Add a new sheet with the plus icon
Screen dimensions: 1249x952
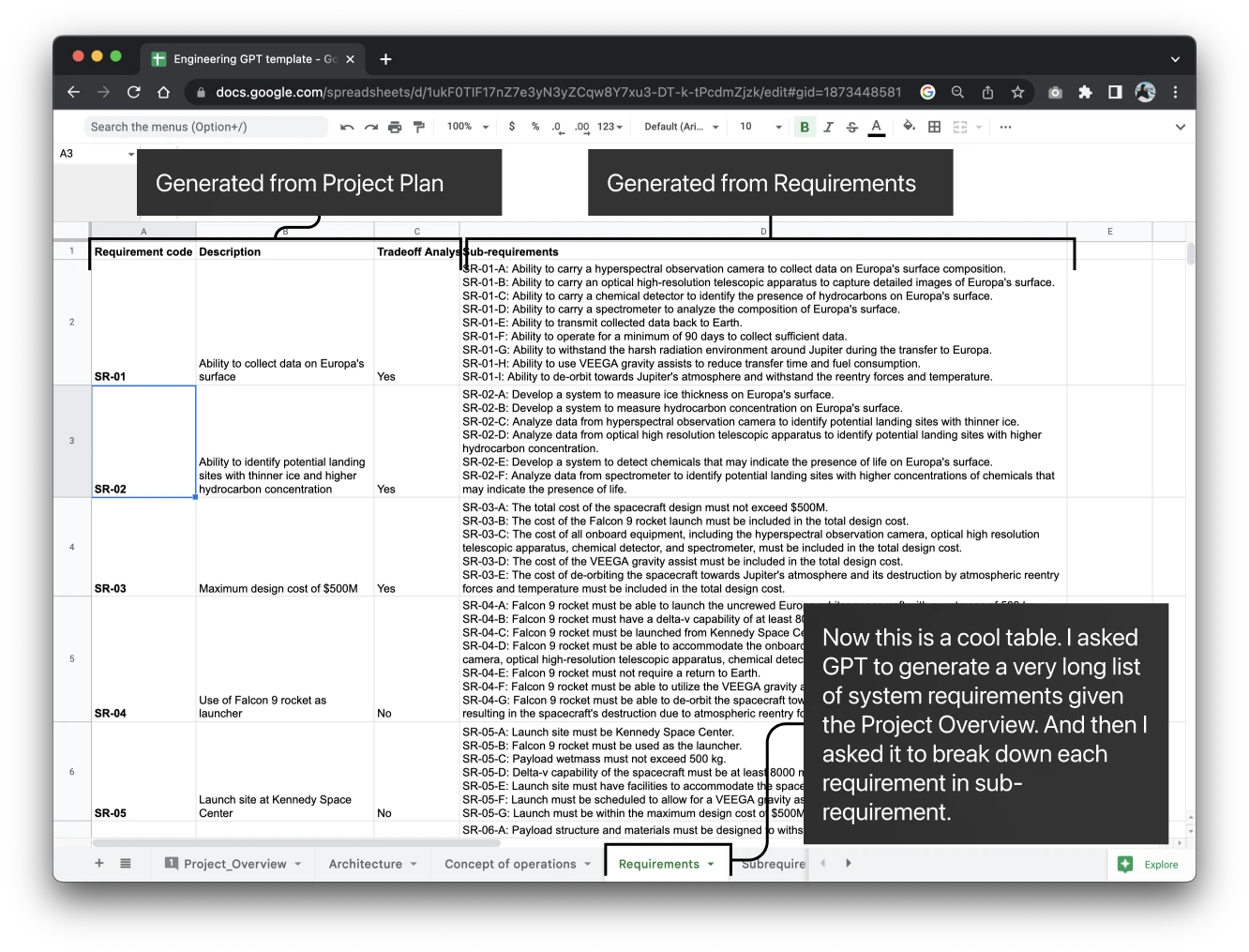(x=99, y=863)
